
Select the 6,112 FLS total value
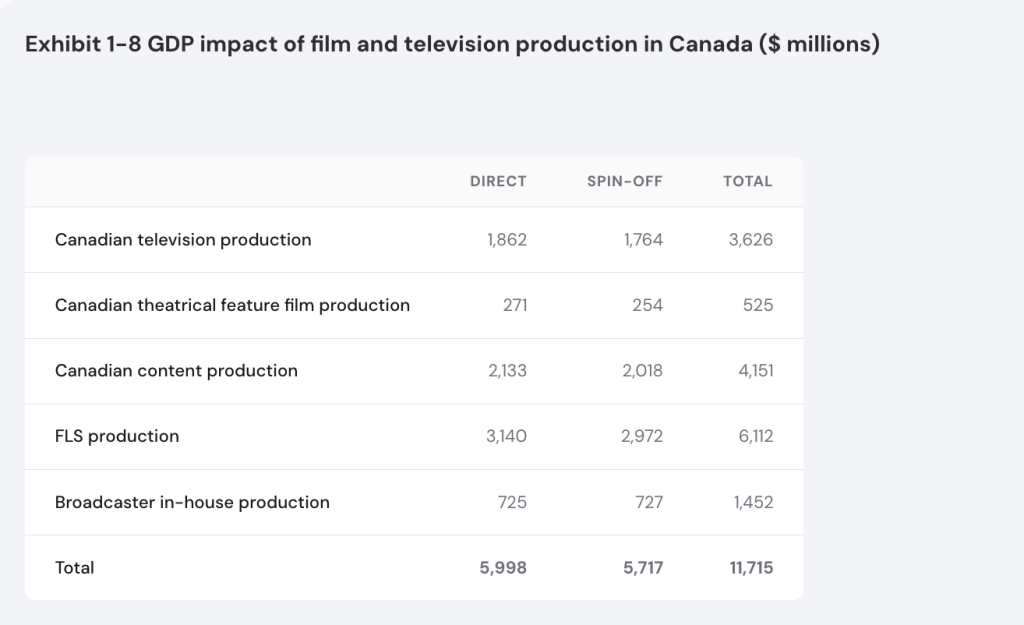pyautogui.click(x=755, y=436)
